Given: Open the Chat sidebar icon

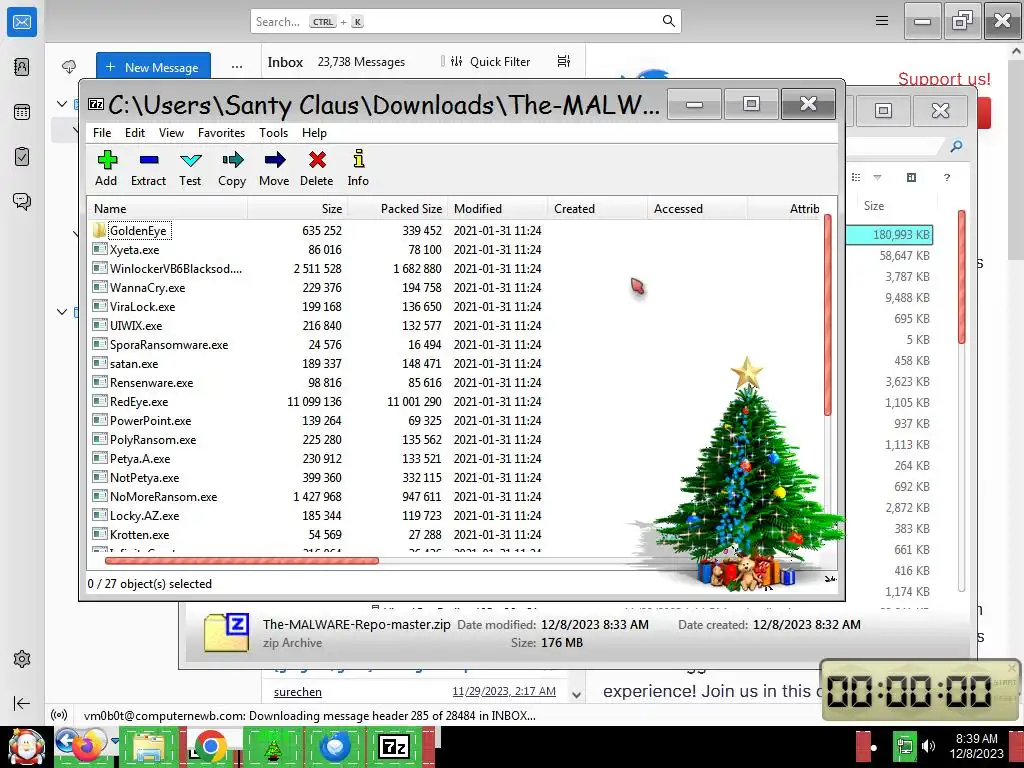Looking at the screenshot, I should [x=22, y=201].
